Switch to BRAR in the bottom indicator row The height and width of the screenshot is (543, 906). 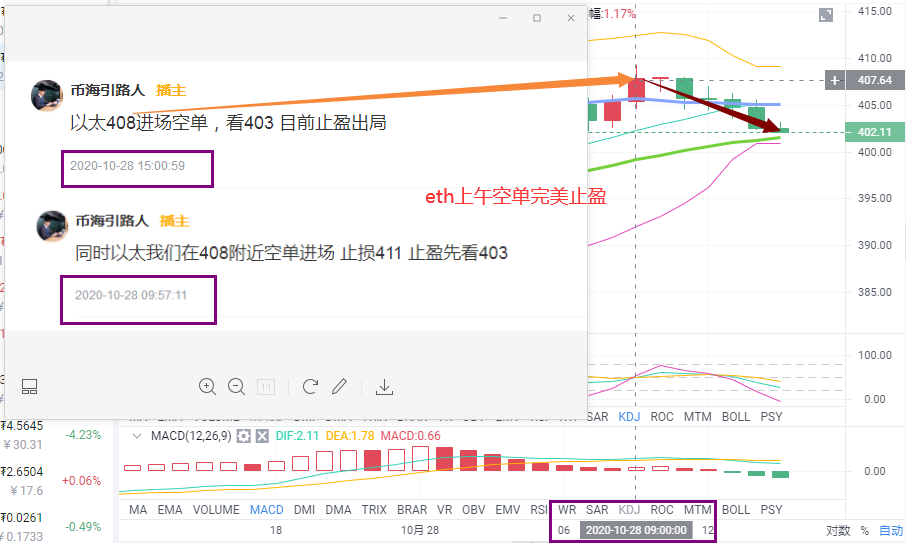point(412,509)
